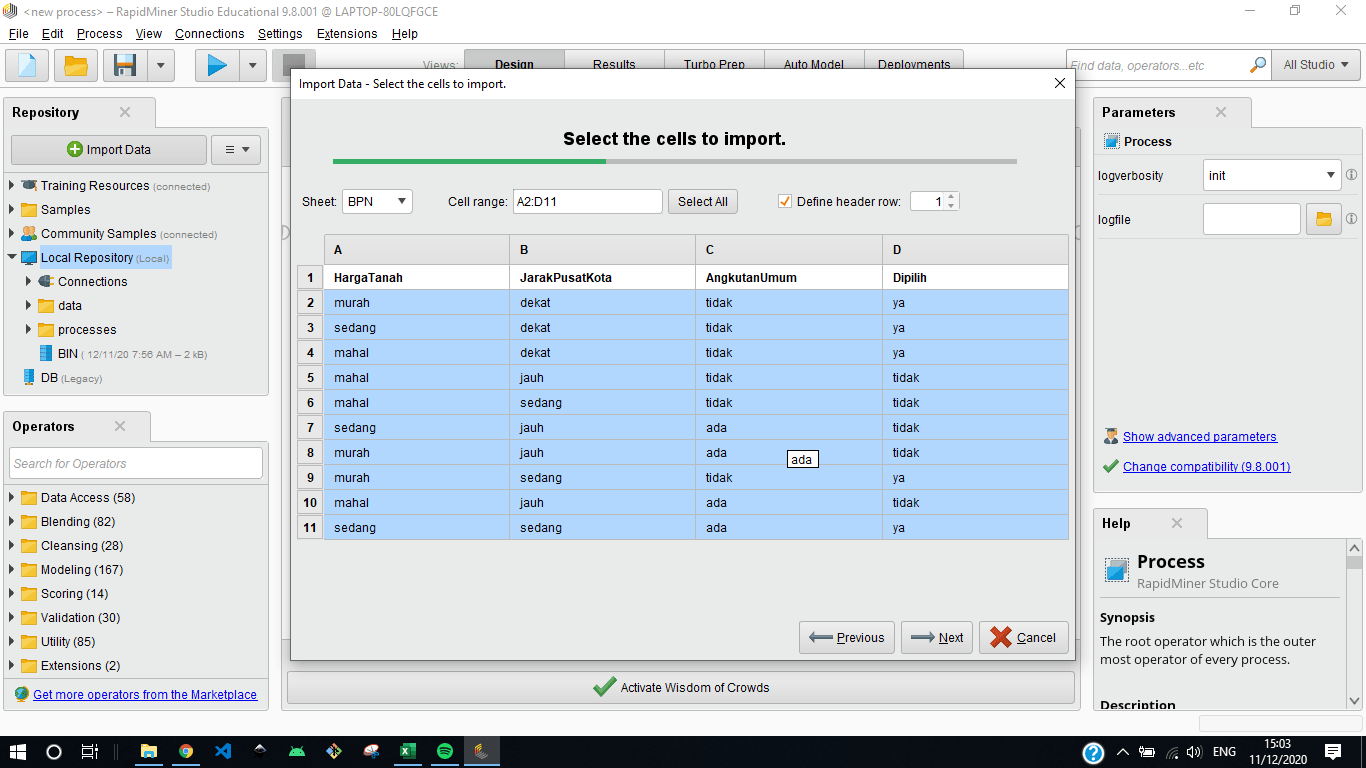Viewport: 1366px width, 768px height.
Task: Go to the Next import step
Action: 937,637
